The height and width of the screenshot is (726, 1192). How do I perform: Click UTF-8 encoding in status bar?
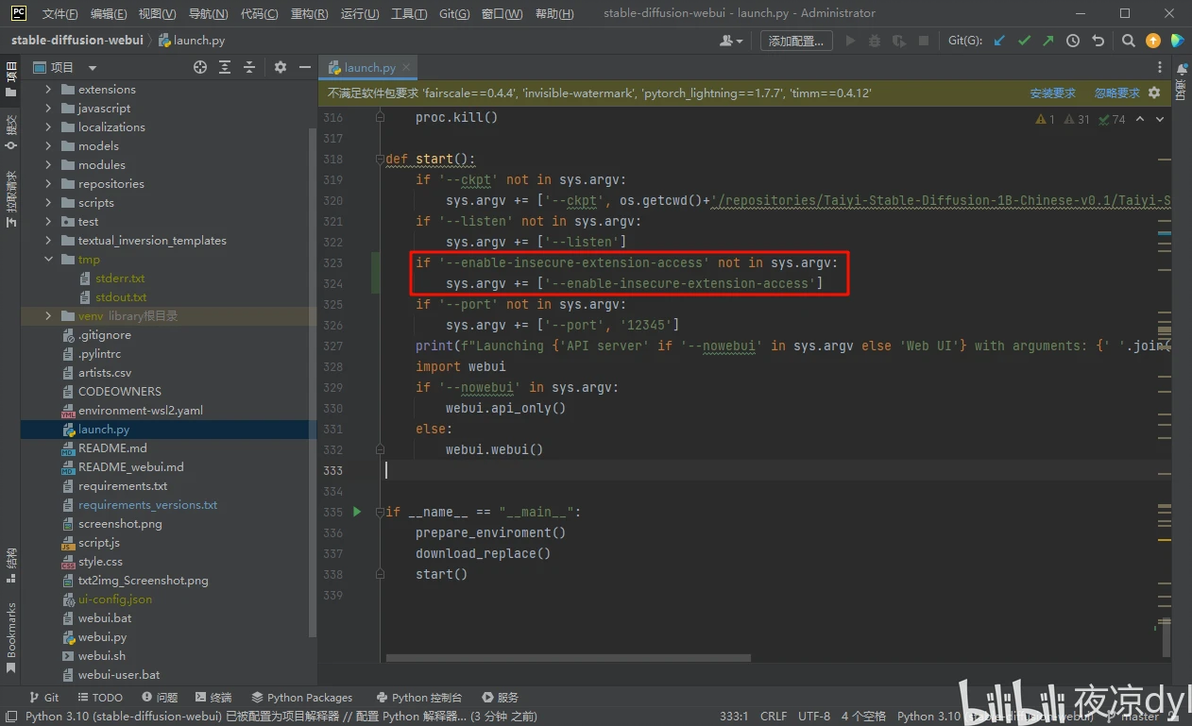pyautogui.click(x=813, y=716)
